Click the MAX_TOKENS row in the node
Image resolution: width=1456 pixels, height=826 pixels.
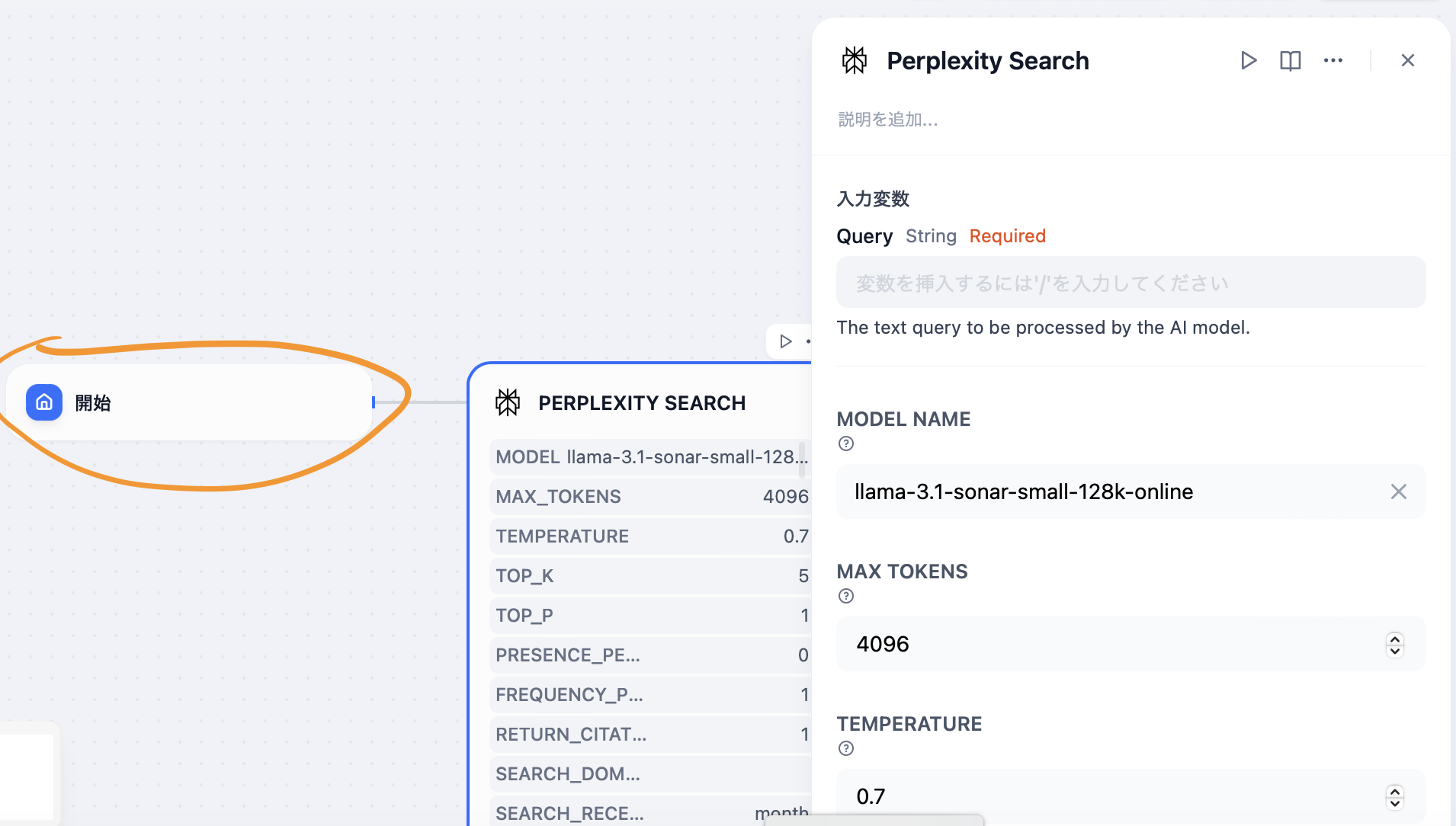pos(650,496)
